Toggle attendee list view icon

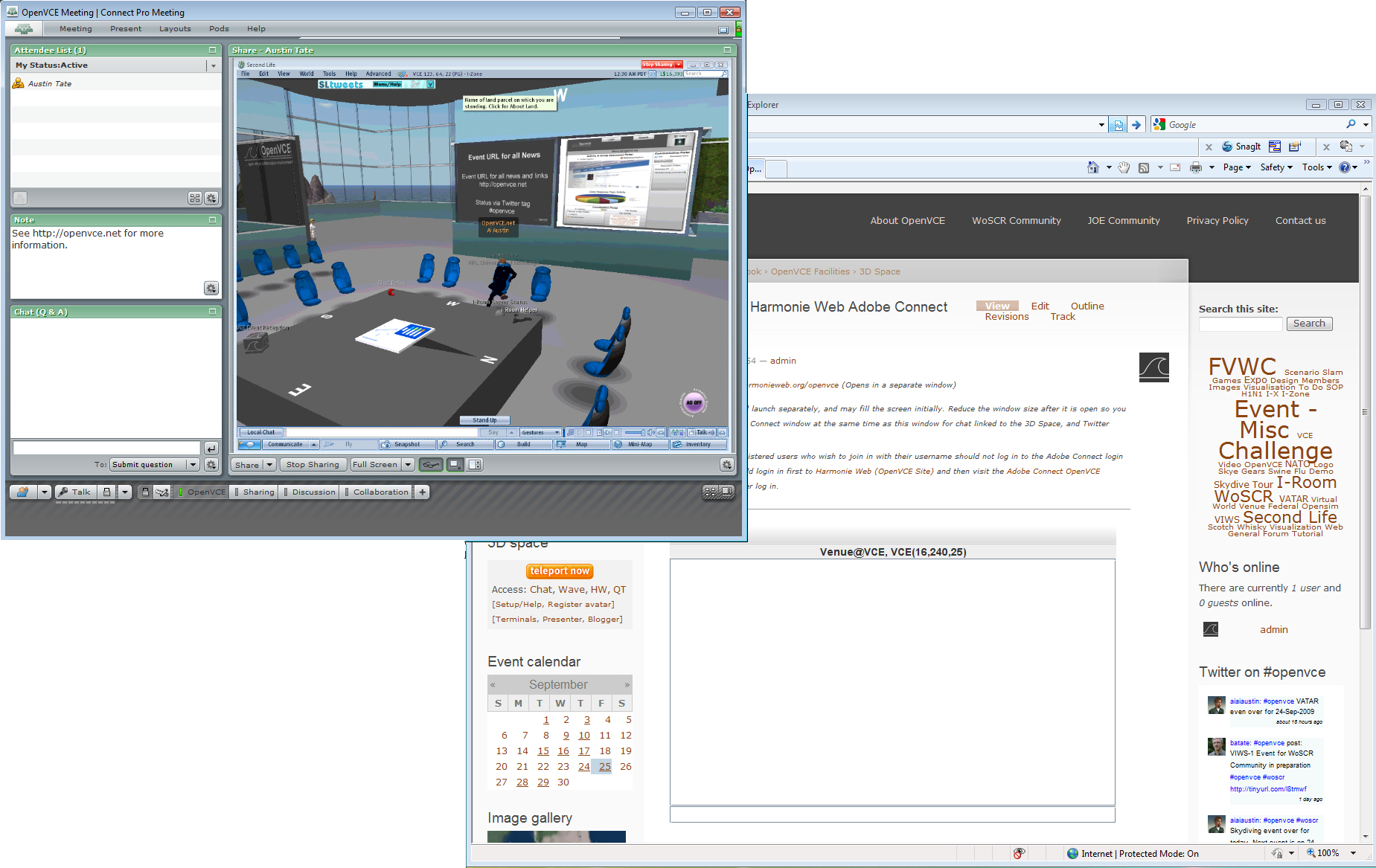(x=195, y=198)
